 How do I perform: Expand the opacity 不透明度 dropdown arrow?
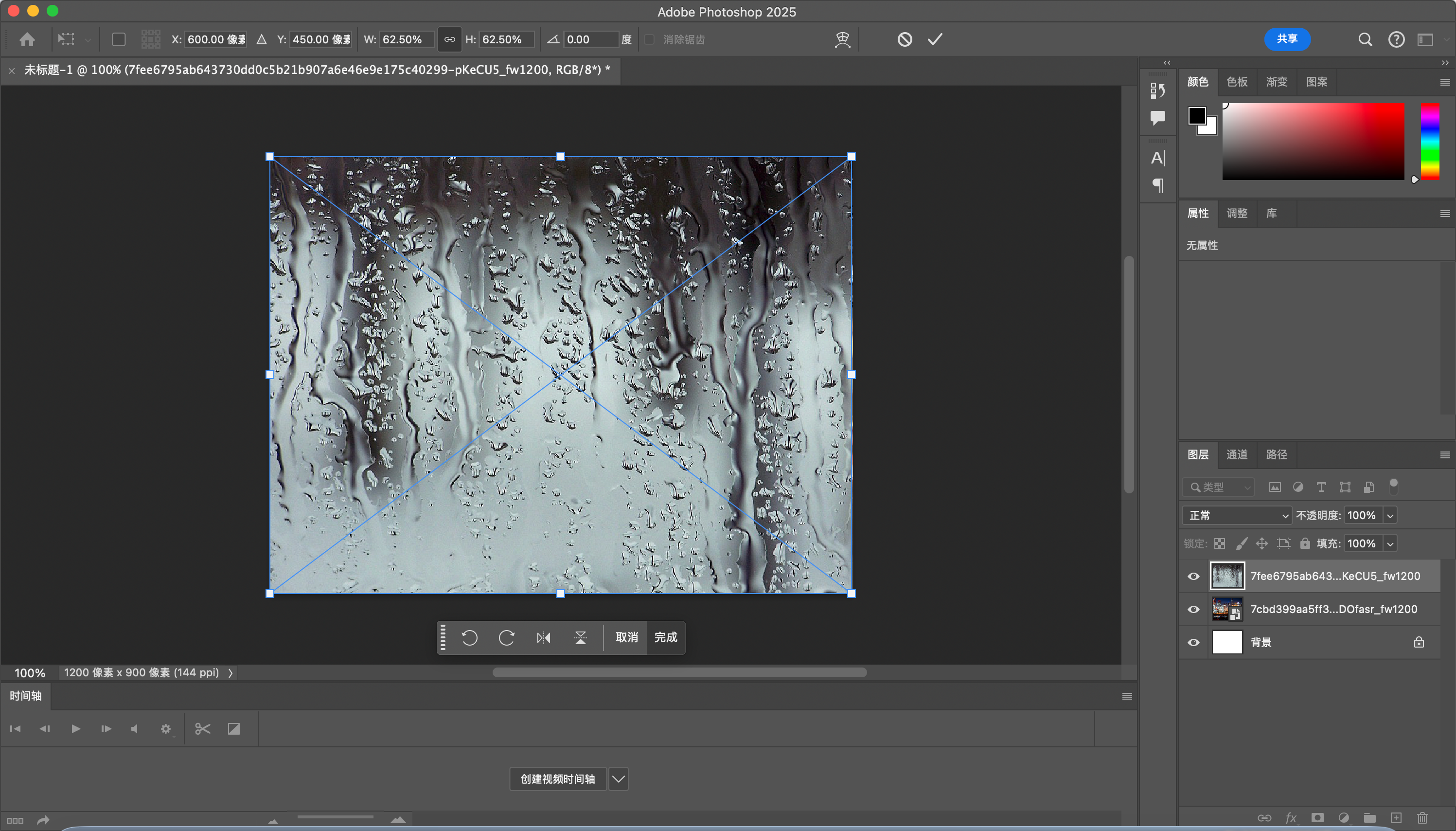point(1390,515)
